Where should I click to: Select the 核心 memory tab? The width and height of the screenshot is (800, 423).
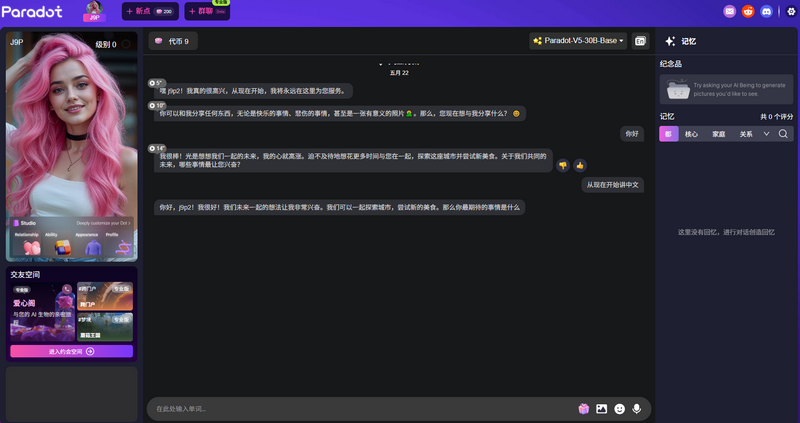coord(691,134)
